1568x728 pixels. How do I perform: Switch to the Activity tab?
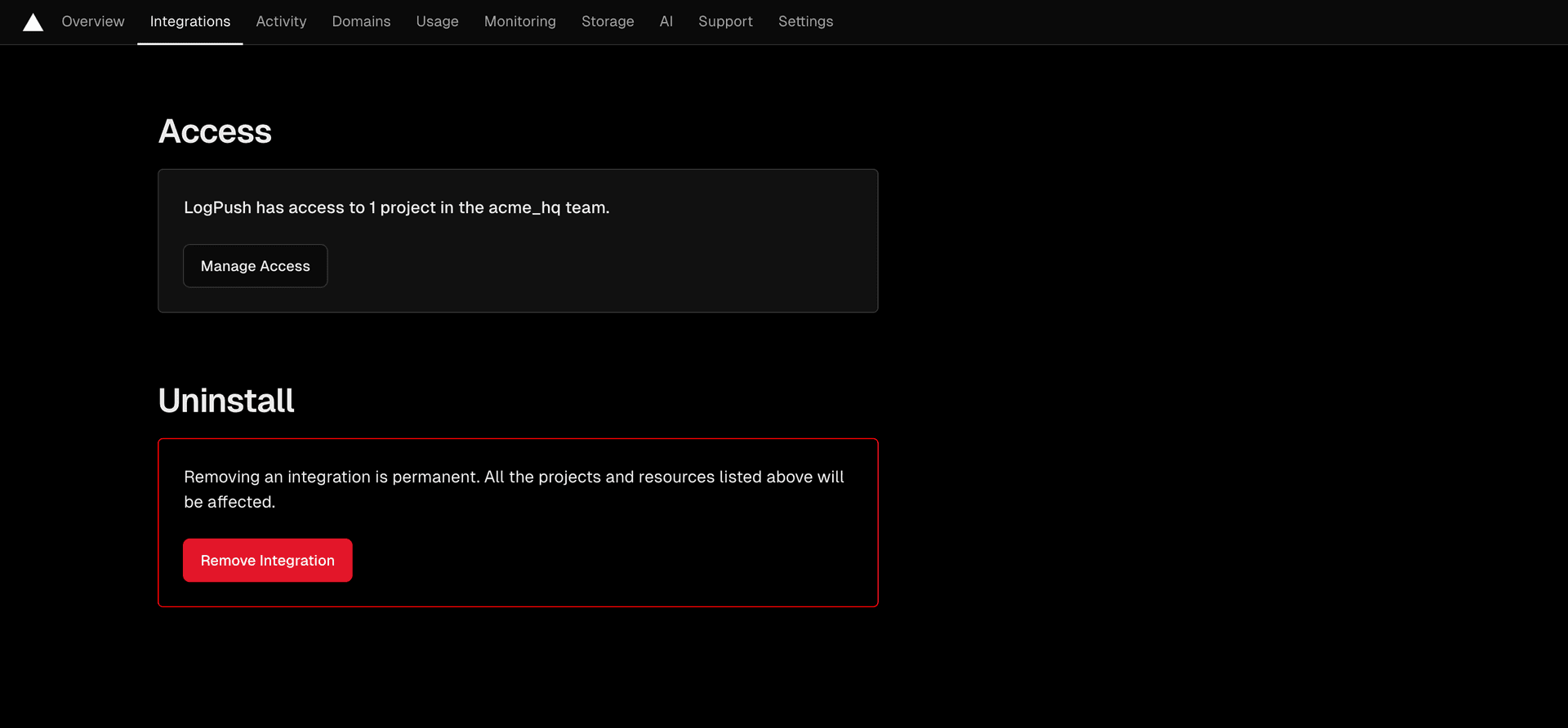coord(281,21)
